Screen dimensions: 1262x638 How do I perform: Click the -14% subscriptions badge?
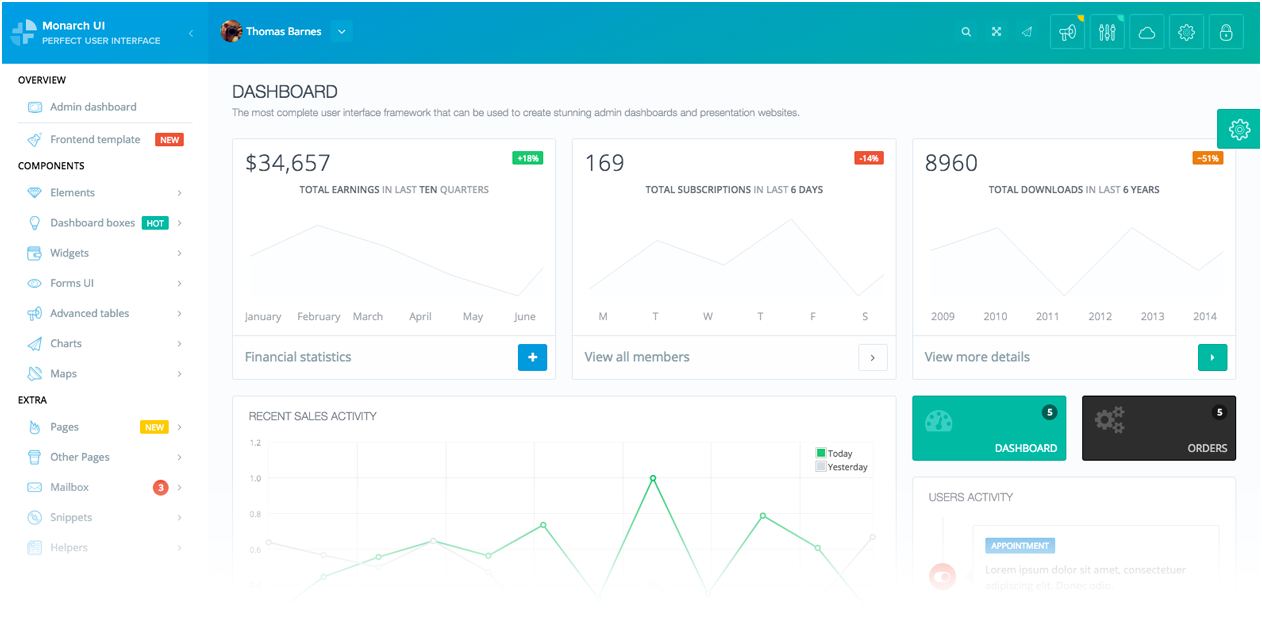pos(866,158)
